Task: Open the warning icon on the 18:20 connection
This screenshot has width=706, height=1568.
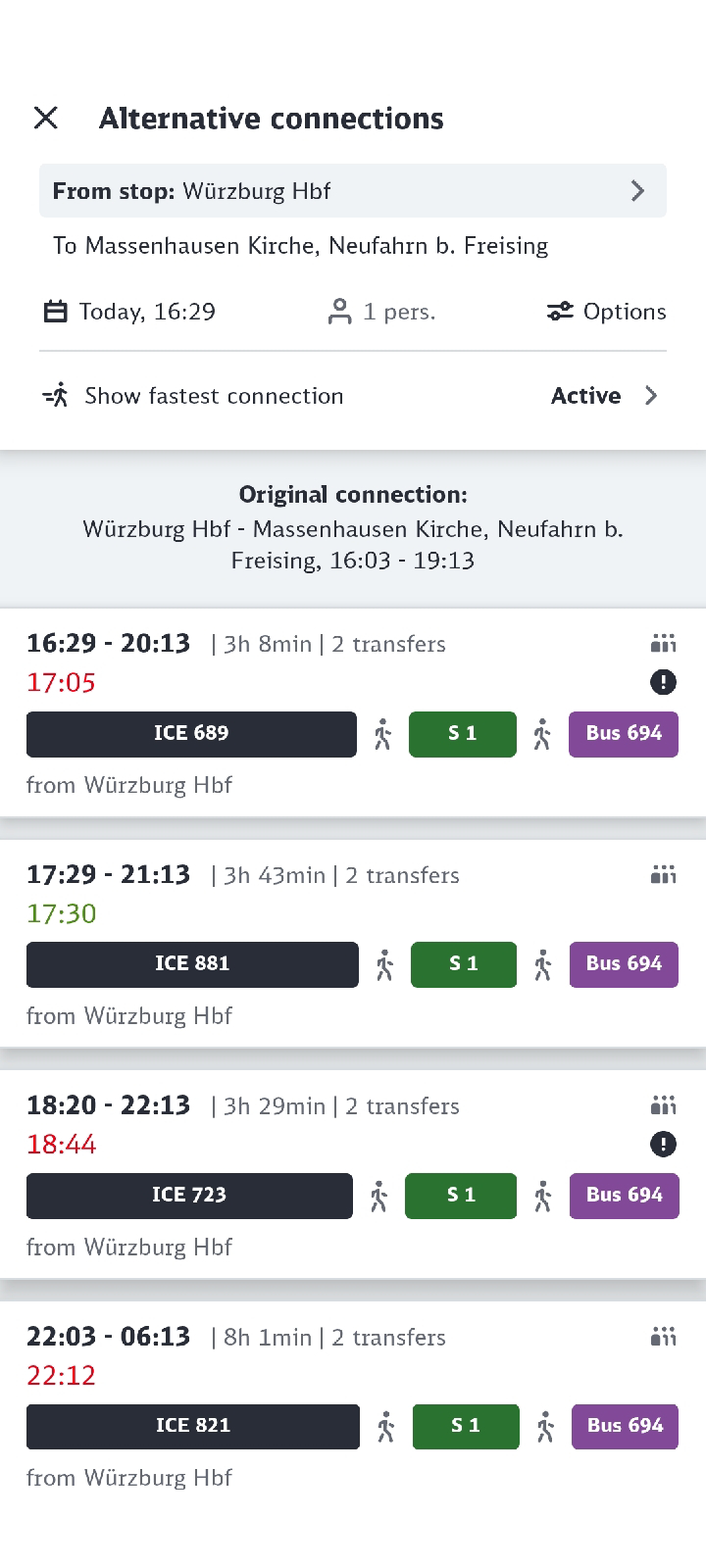Action: pos(663,1144)
